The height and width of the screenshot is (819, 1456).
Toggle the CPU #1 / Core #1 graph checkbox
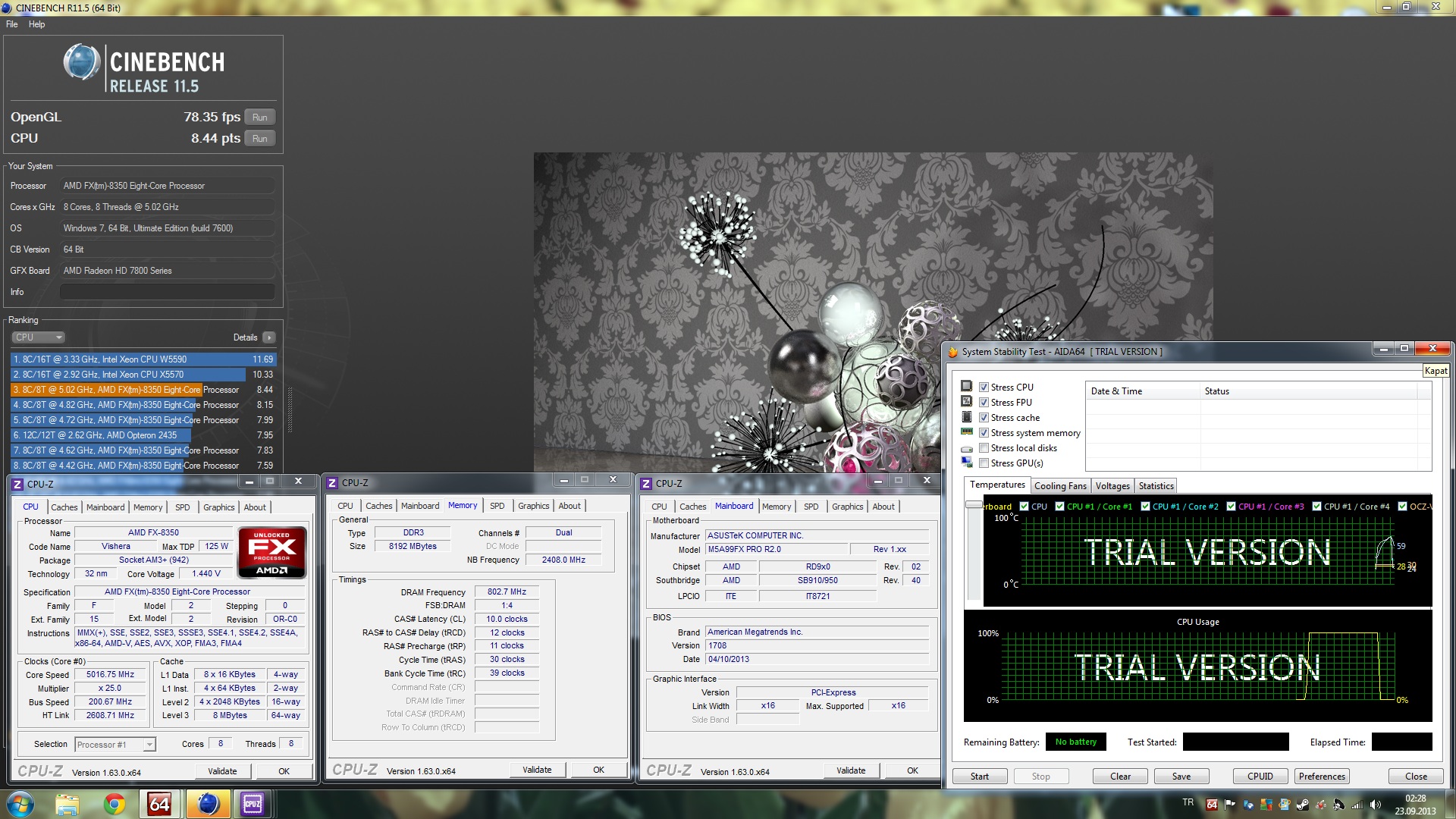click(x=1059, y=507)
